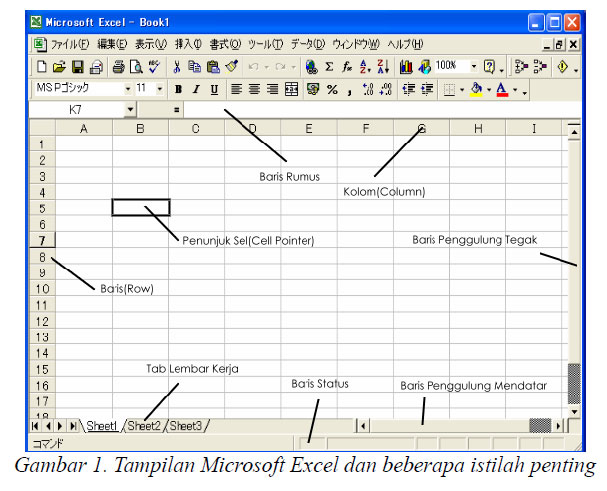607x491 pixels.
Task: Select column H header
Action: [x=478, y=129]
